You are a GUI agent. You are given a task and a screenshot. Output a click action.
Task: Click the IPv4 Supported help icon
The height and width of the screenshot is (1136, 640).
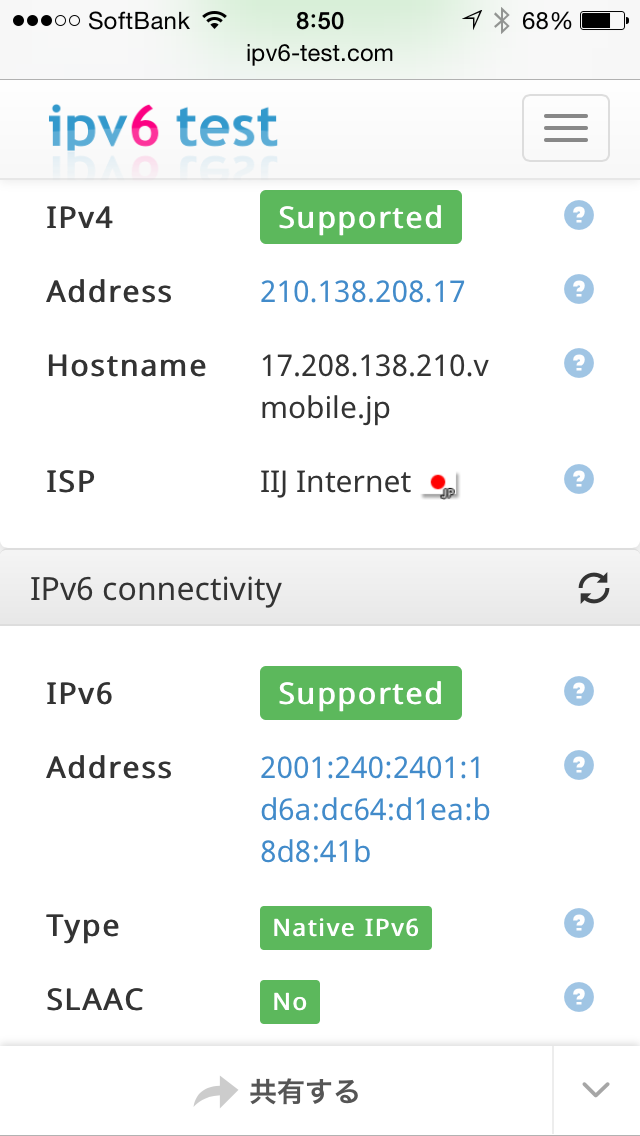pos(578,214)
